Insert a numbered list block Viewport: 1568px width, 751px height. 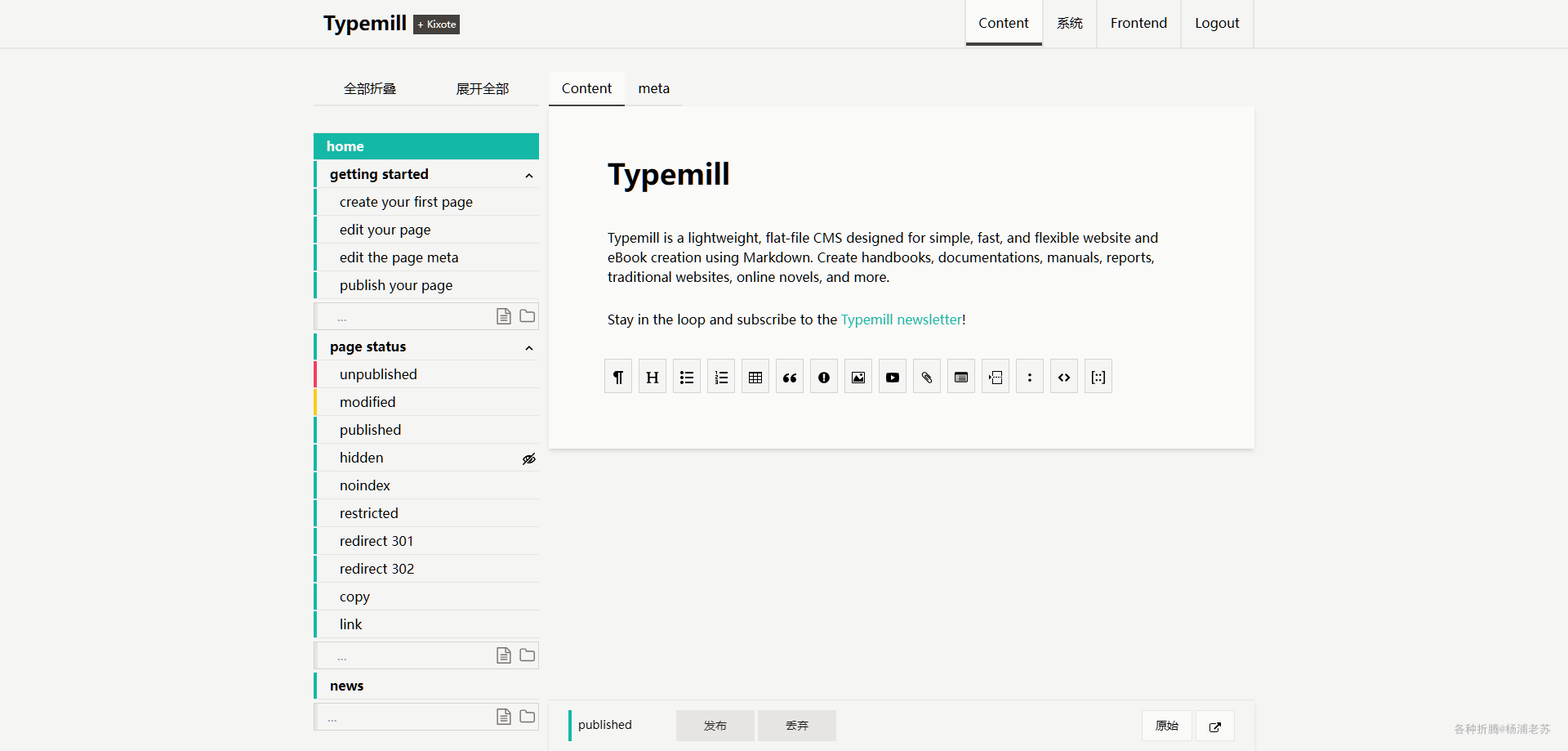click(721, 377)
